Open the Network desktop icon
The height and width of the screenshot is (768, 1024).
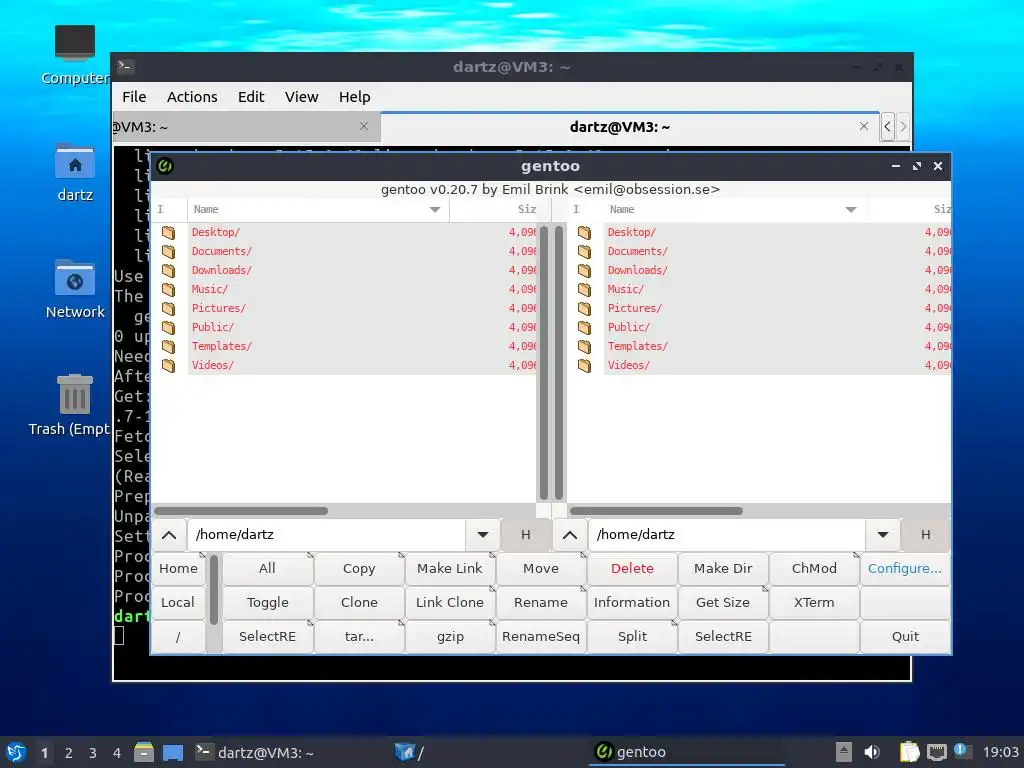tap(74, 278)
